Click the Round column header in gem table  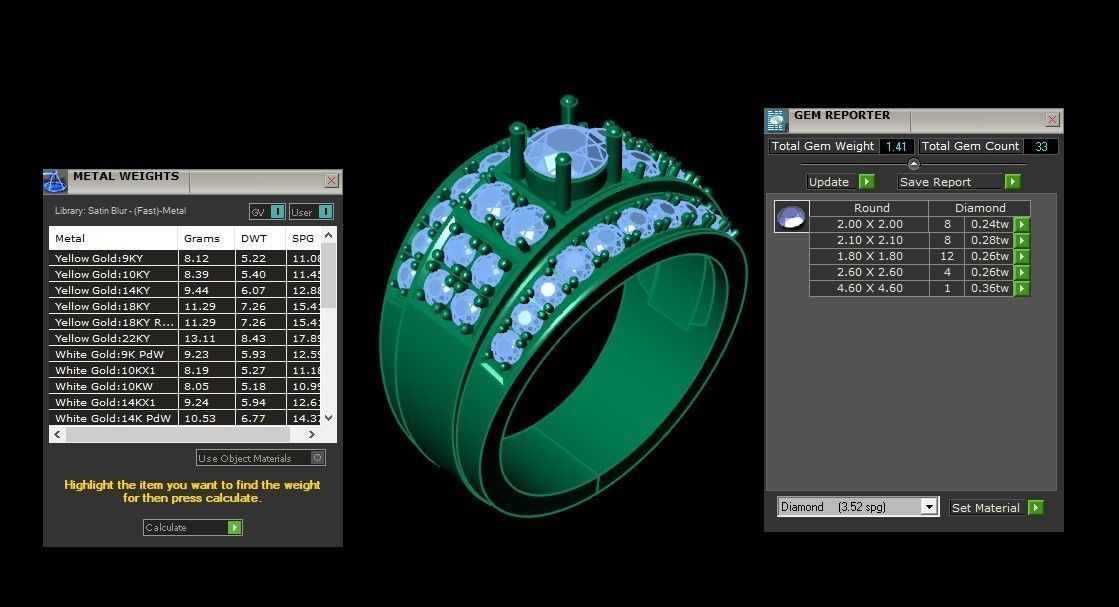(869, 208)
